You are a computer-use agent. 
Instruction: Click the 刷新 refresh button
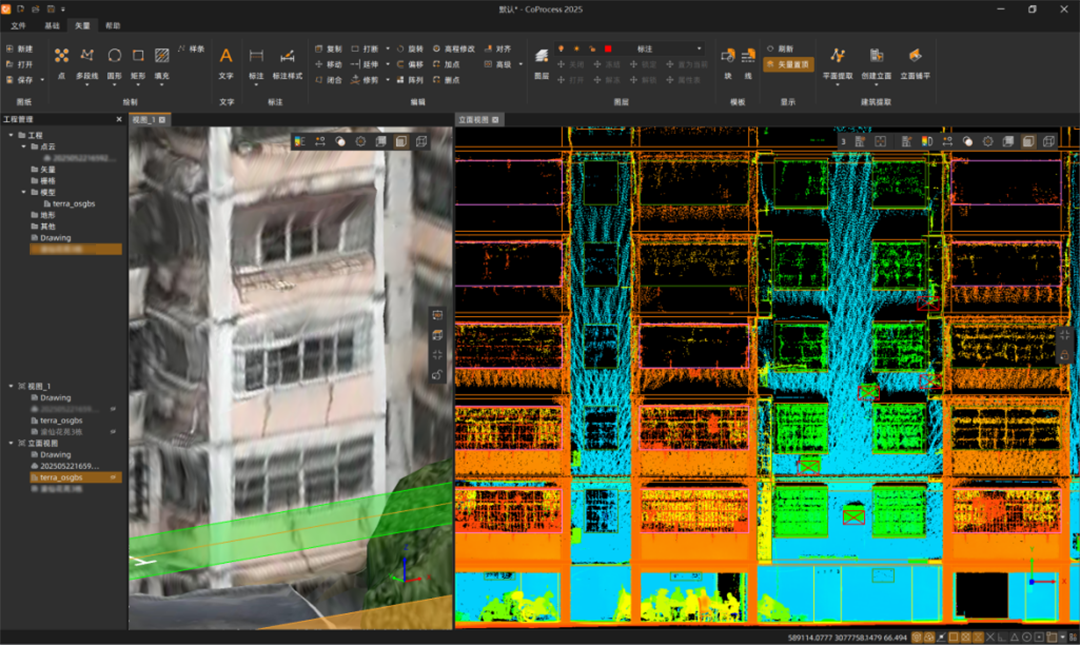780,48
